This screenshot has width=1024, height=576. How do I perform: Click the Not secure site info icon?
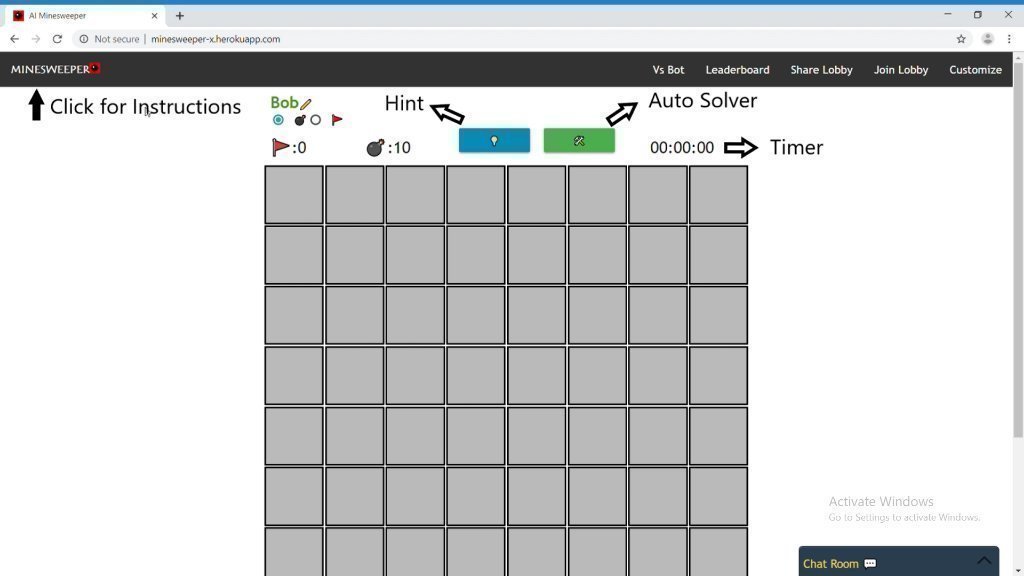(84, 39)
